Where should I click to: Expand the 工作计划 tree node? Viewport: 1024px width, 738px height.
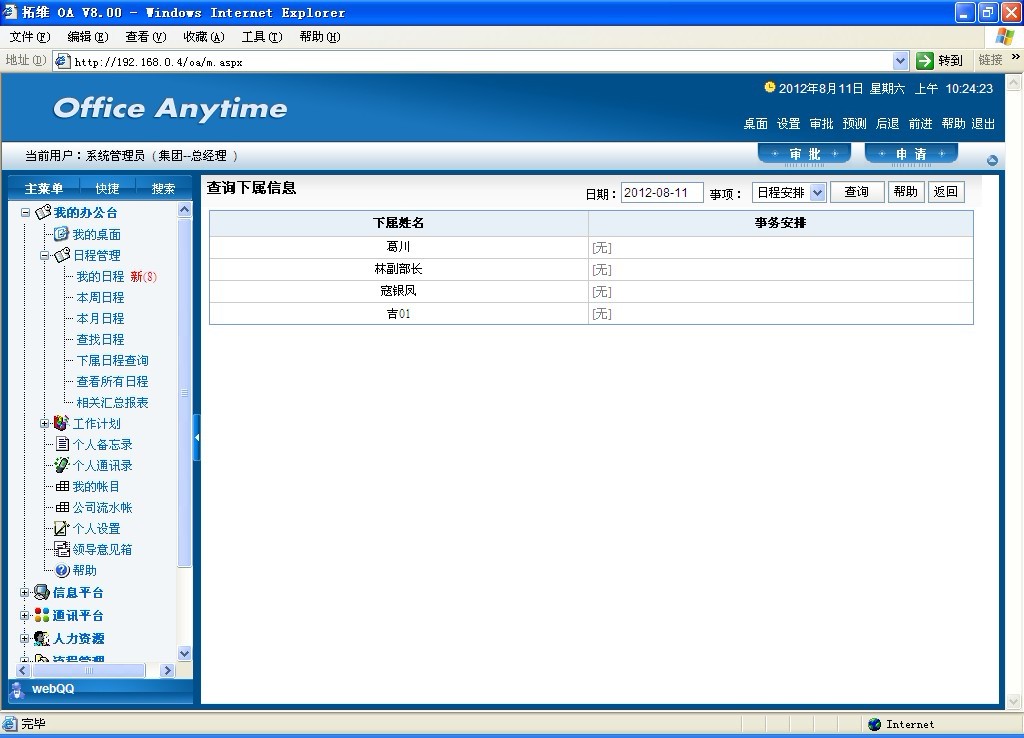(45, 423)
